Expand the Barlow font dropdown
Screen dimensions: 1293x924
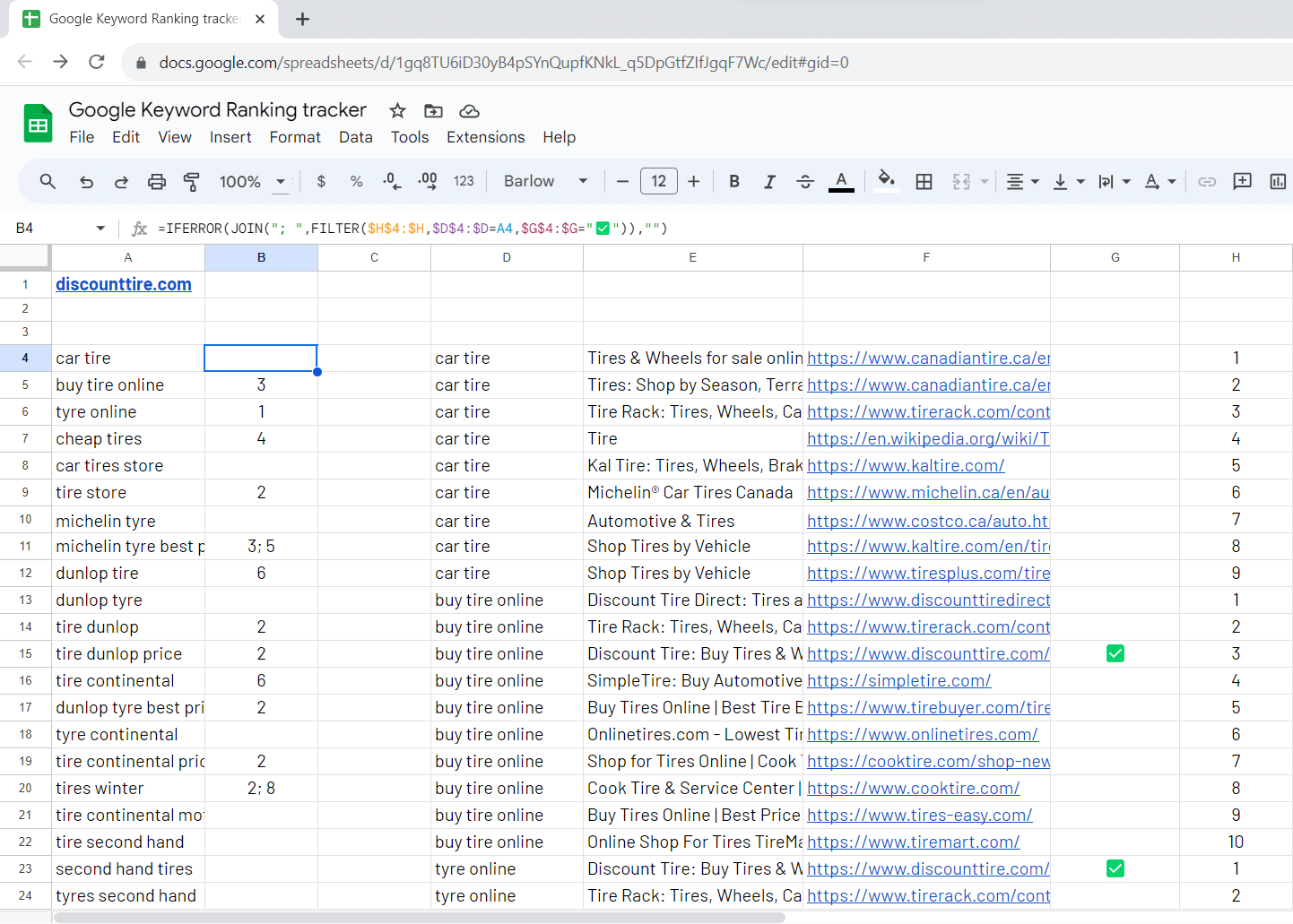545,182
